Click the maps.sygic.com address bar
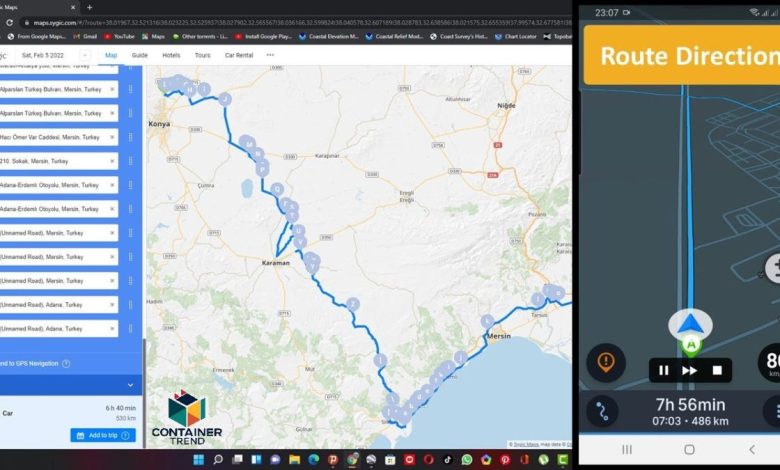780x470 pixels. pos(298,22)
